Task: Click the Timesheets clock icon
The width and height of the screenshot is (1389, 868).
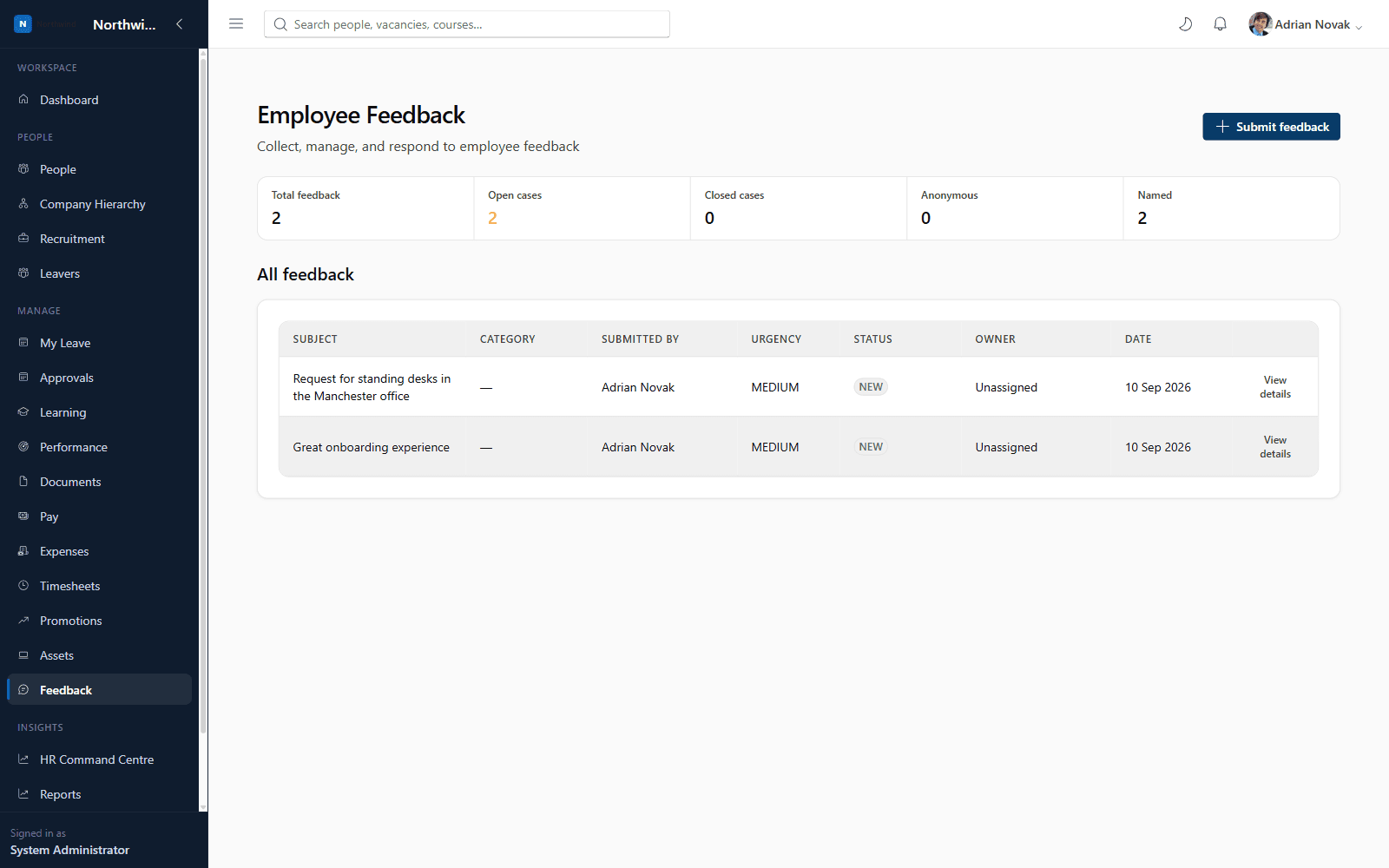Action: click(23, 586)
